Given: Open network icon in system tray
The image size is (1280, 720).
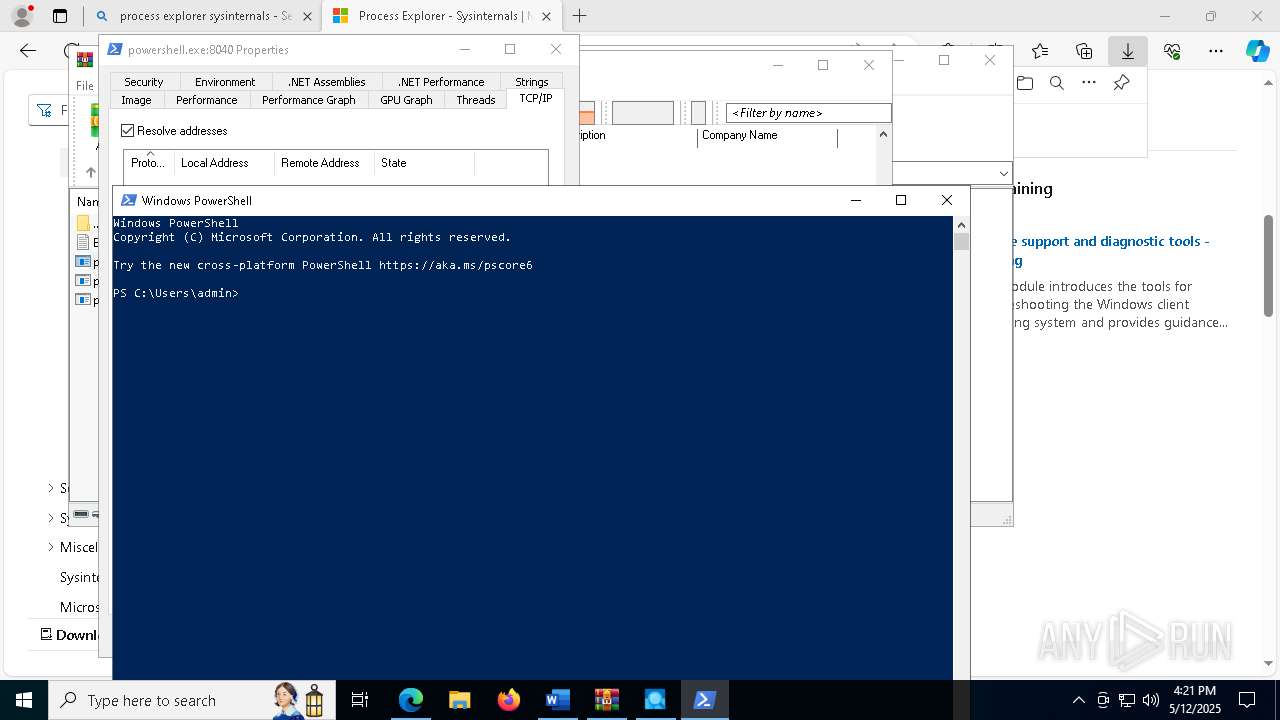Looking at the screenshot, I should coord(1127,700).
